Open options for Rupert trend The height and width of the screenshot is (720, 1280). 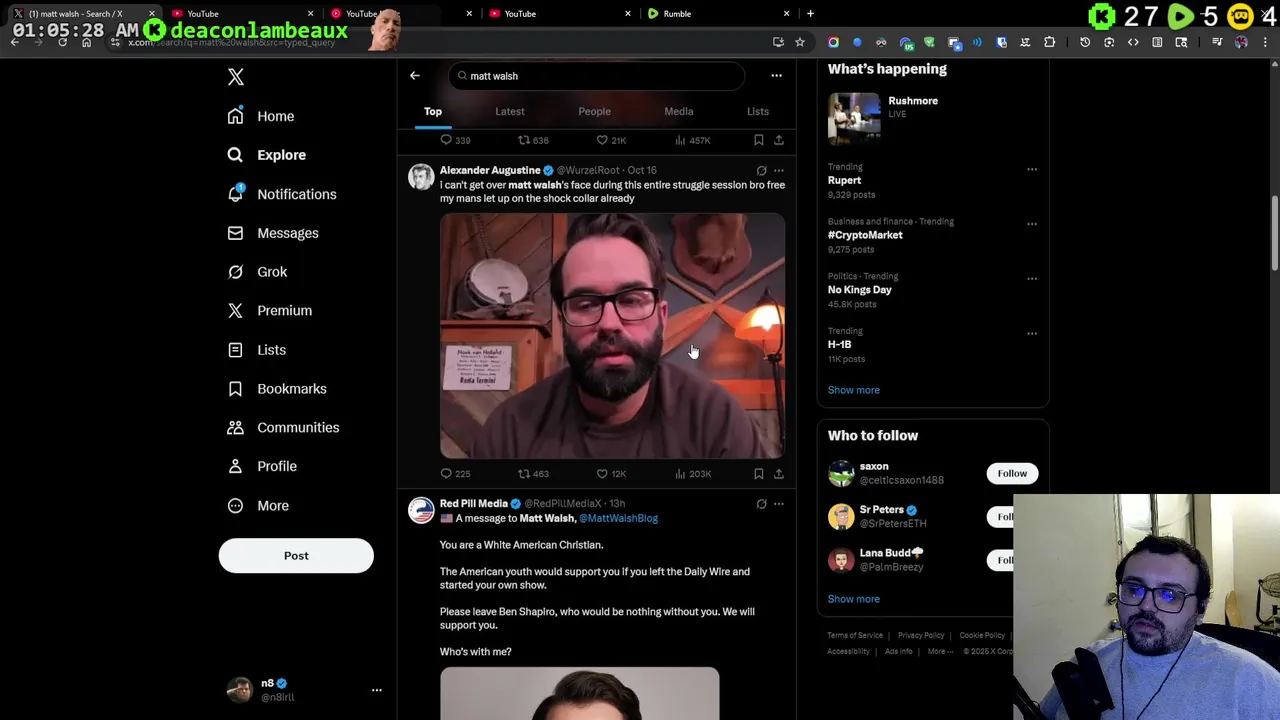click(1032, 169)
